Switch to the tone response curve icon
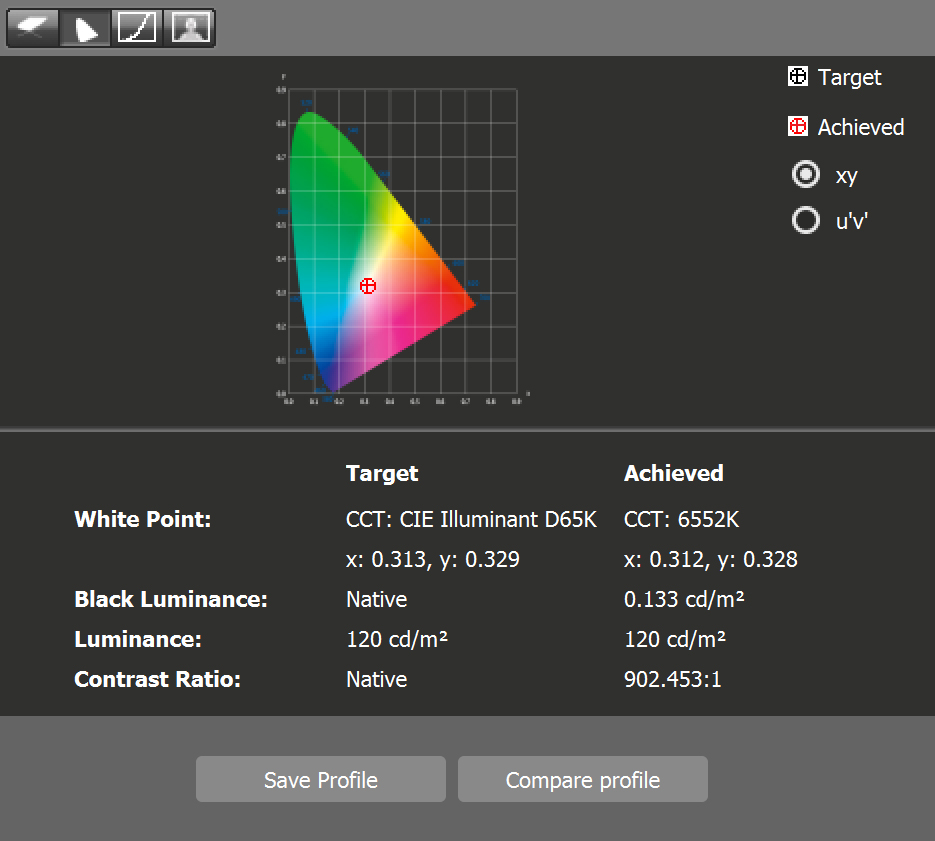 pyautogui.click(x=137, y=28)
